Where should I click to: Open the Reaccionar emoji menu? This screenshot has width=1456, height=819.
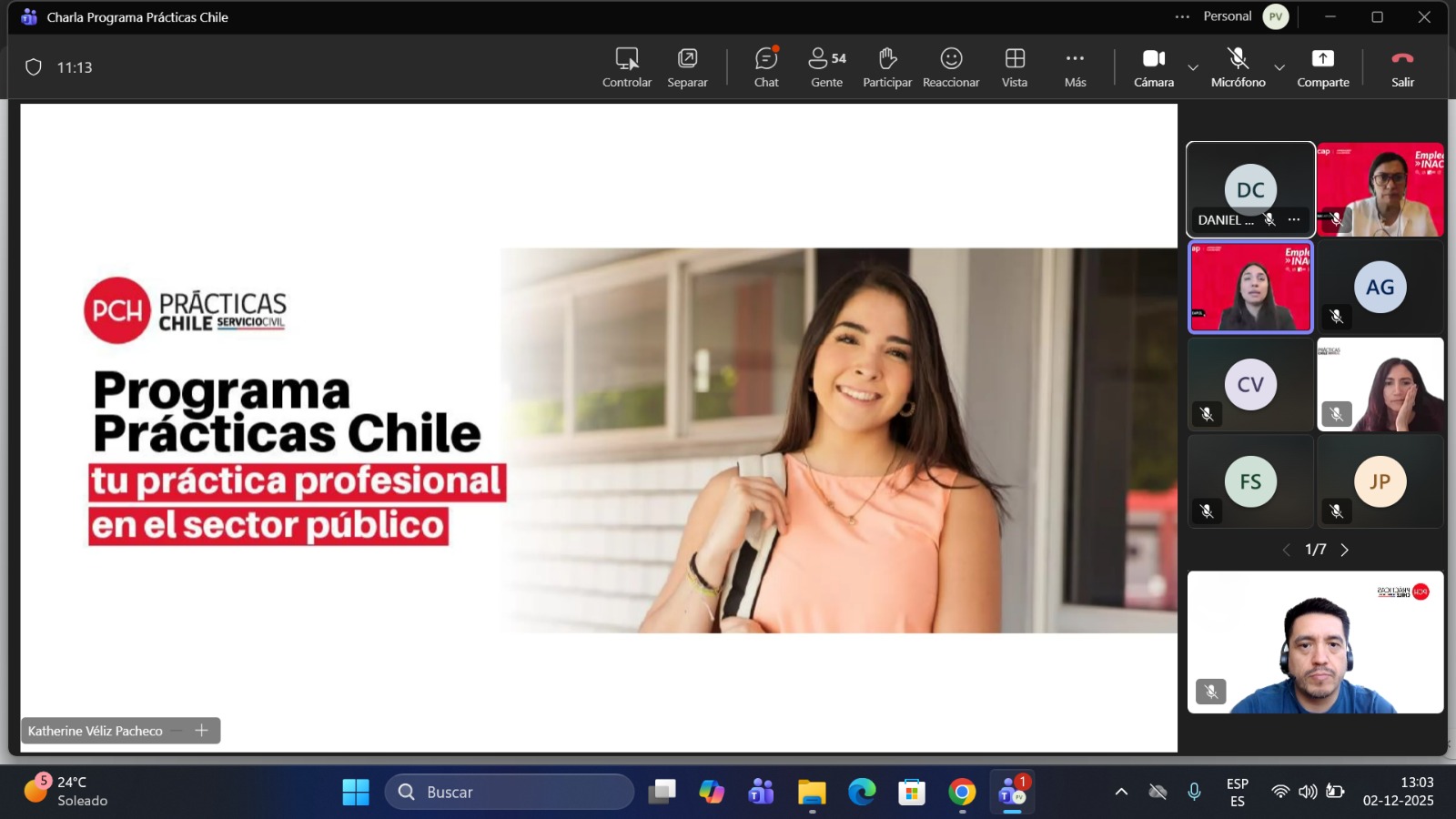[951, 67]
